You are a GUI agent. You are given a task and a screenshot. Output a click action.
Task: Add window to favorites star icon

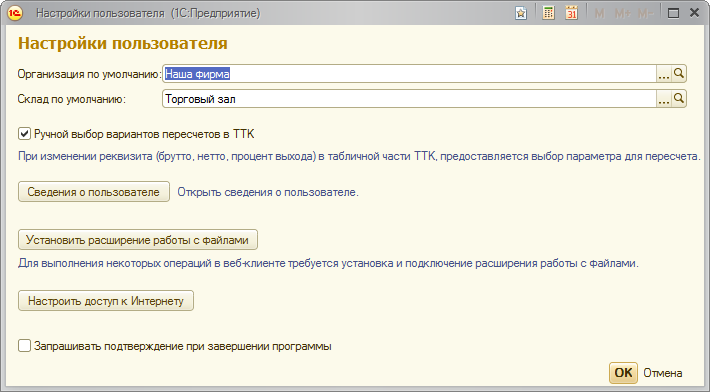521,13
